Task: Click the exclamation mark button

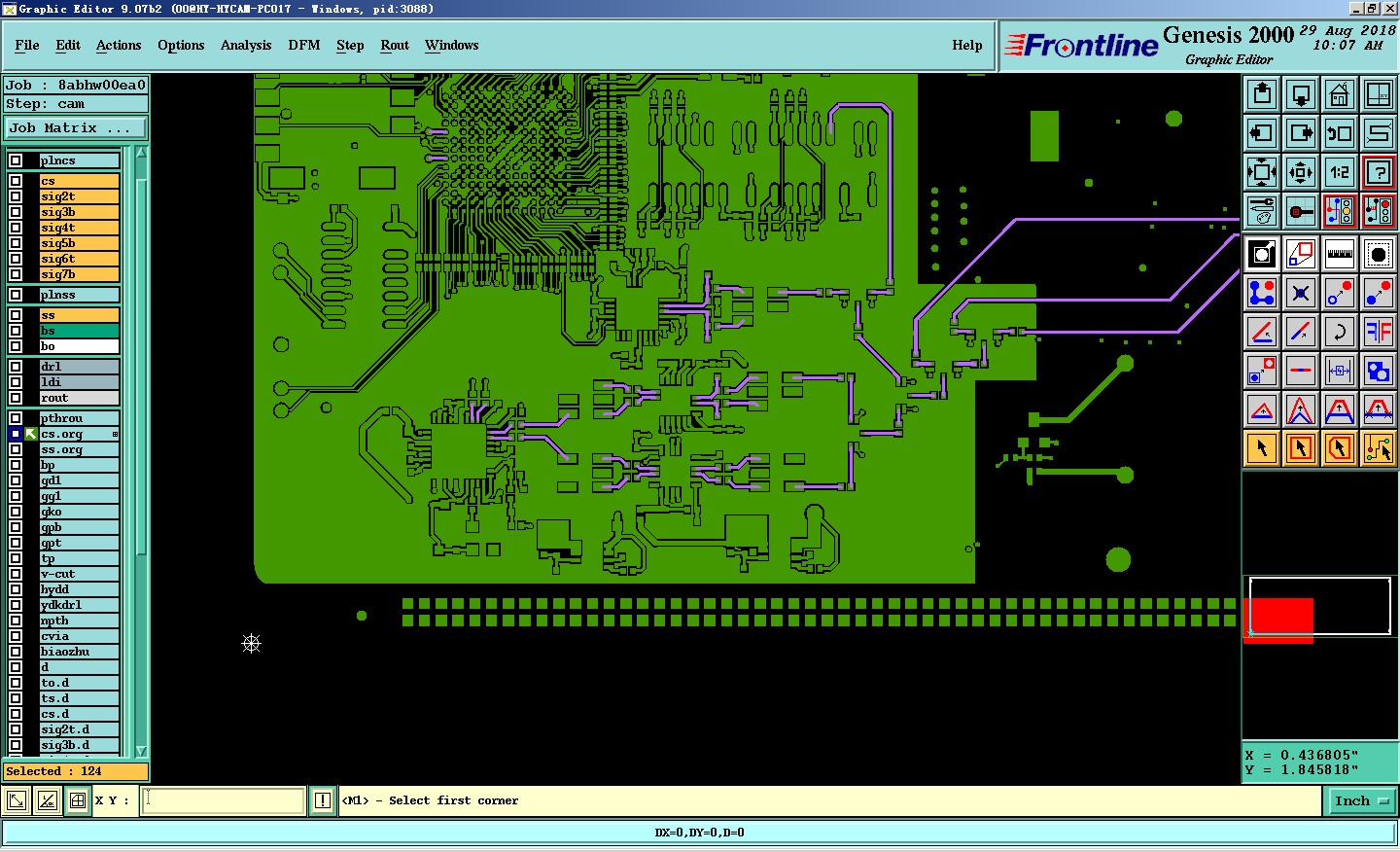Action: click(x=323, y=800)
